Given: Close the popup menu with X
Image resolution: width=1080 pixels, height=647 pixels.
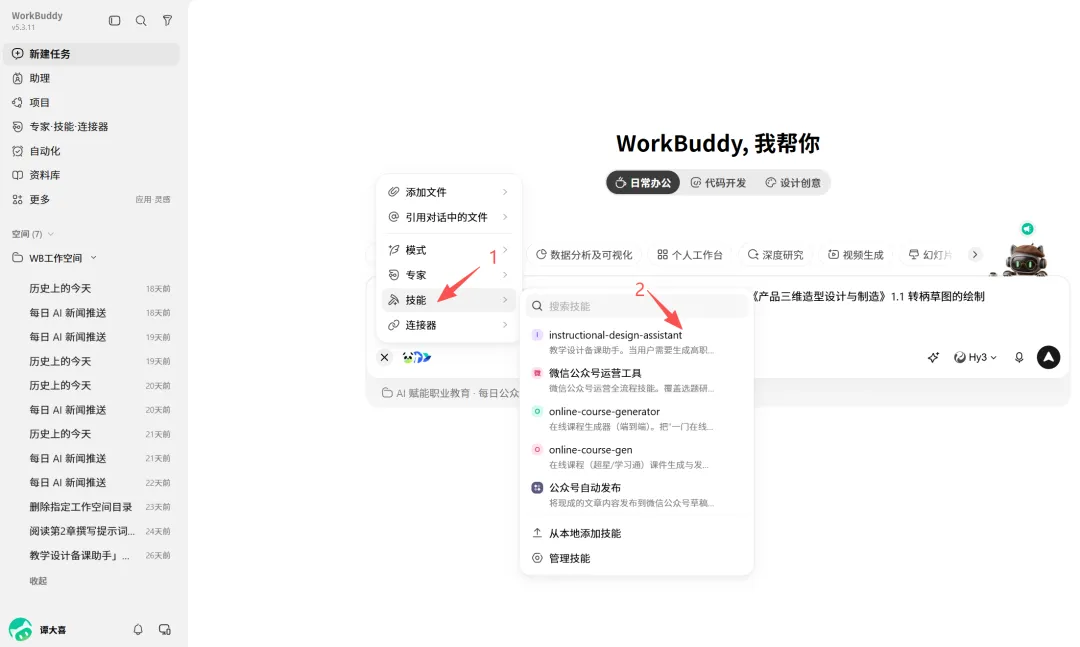Looking at the screenshot, I should pyautogui.click(x=384, y=357).
